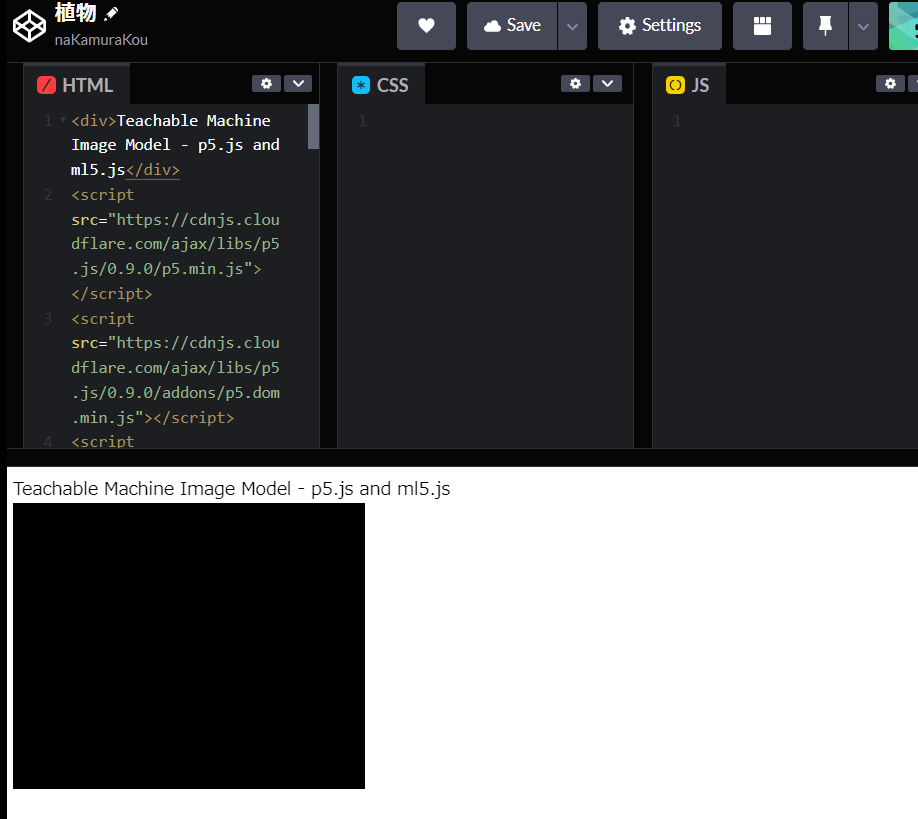Expand CSS editor options chevron
Image resolution: width=918 pixels, height=819 pixels.
point(607,84)
